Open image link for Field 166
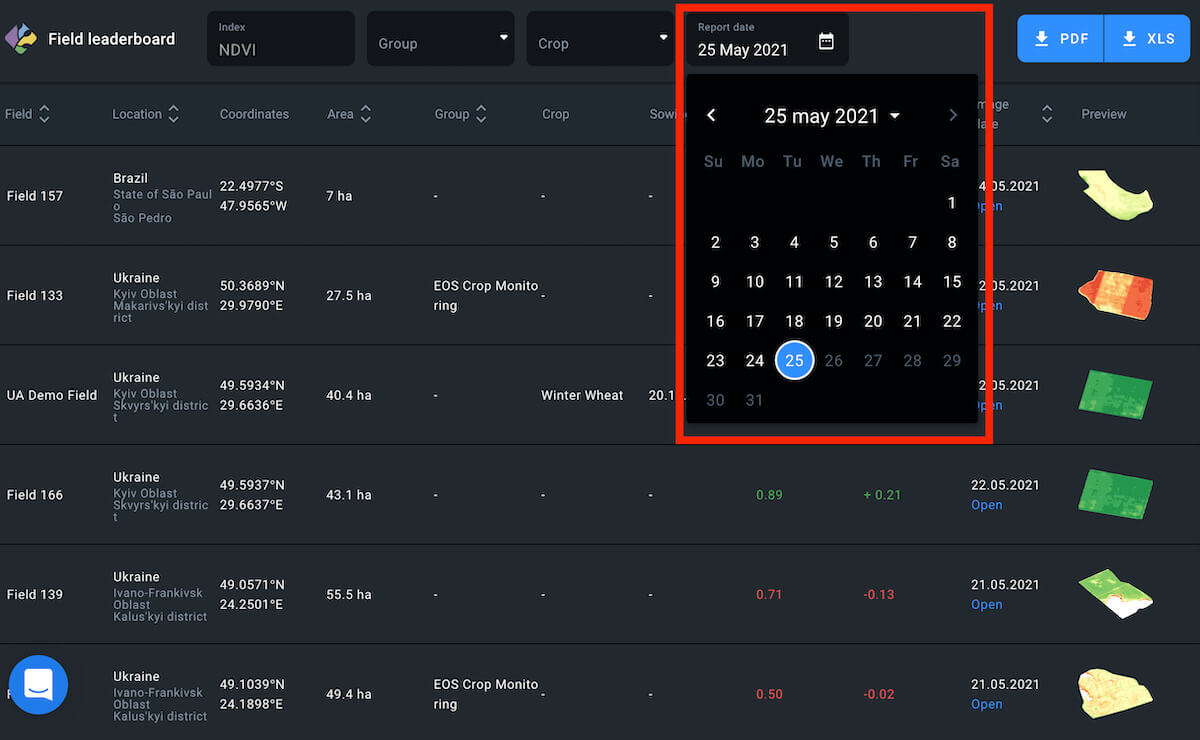The image size is (1200, 740). click(986, 505)
